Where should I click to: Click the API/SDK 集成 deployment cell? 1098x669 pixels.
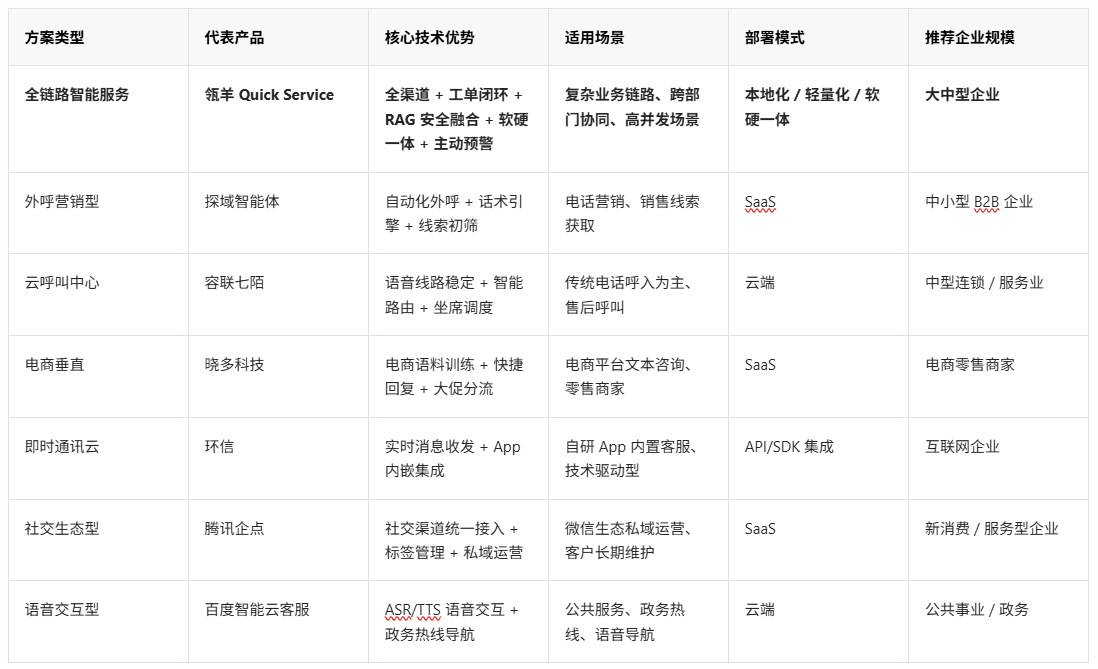(x=818, y=458)
